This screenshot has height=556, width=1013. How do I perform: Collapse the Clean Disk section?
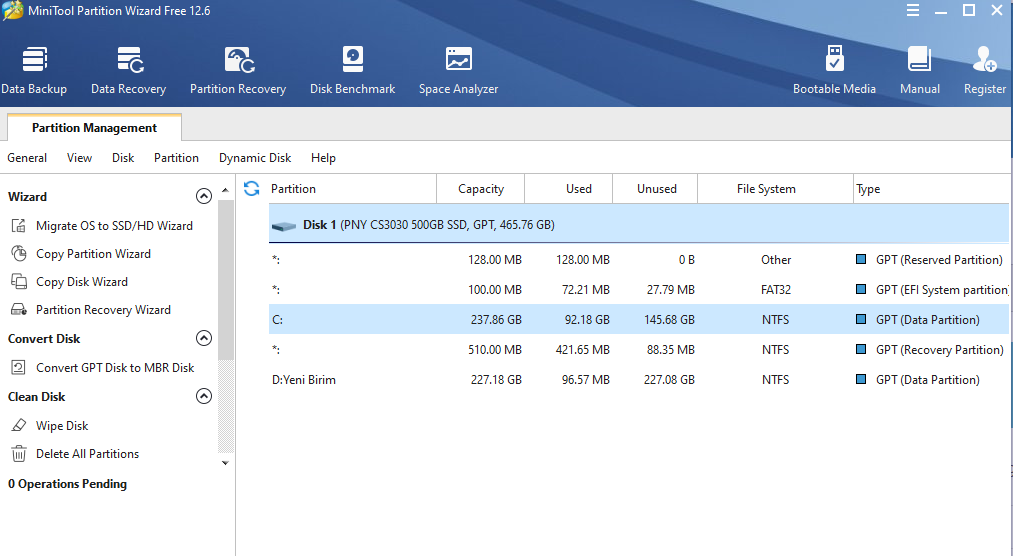pyautogui.click(x=204, y=396)
